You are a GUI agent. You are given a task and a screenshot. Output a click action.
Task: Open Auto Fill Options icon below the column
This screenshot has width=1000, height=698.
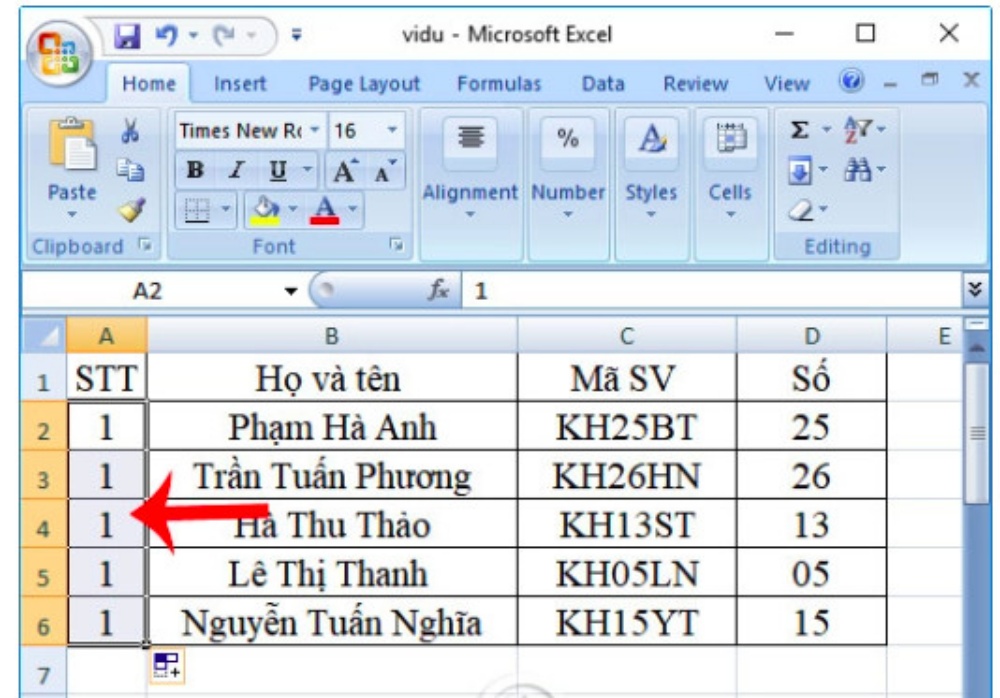(x=162, y=665)
